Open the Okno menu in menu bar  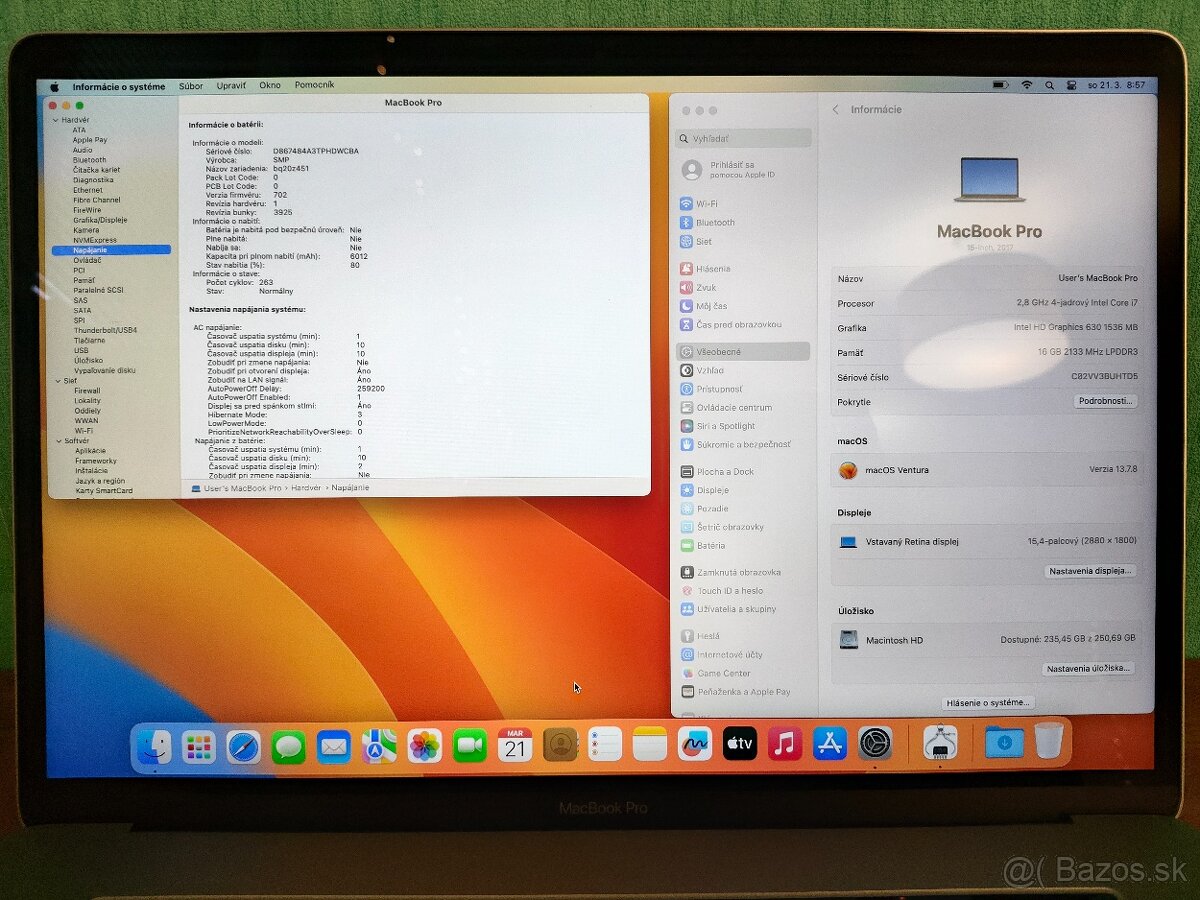click(269, 85)
